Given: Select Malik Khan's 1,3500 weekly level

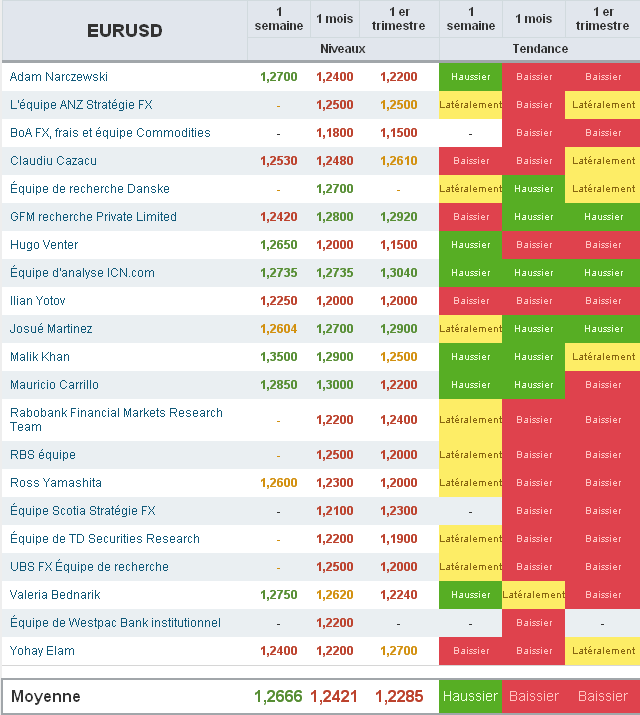Looking at the screenshot, I should 279,357.
